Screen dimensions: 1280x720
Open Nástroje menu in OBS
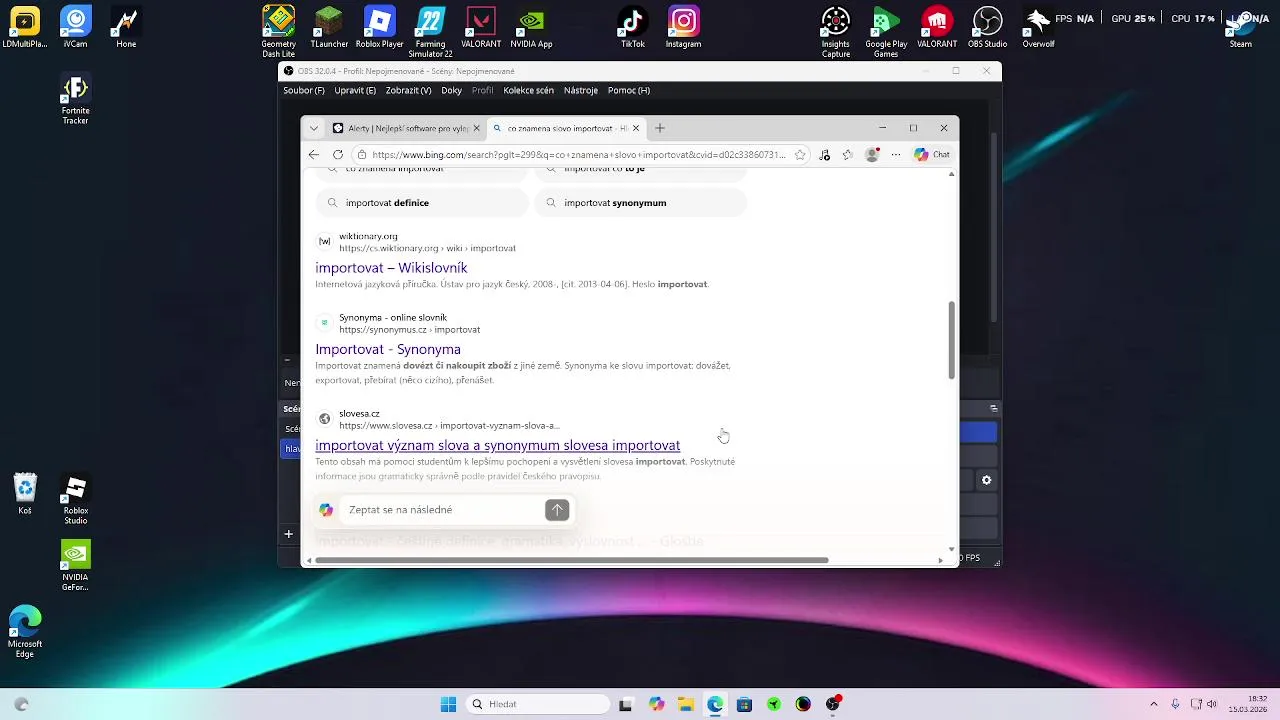tap(581, 90)
